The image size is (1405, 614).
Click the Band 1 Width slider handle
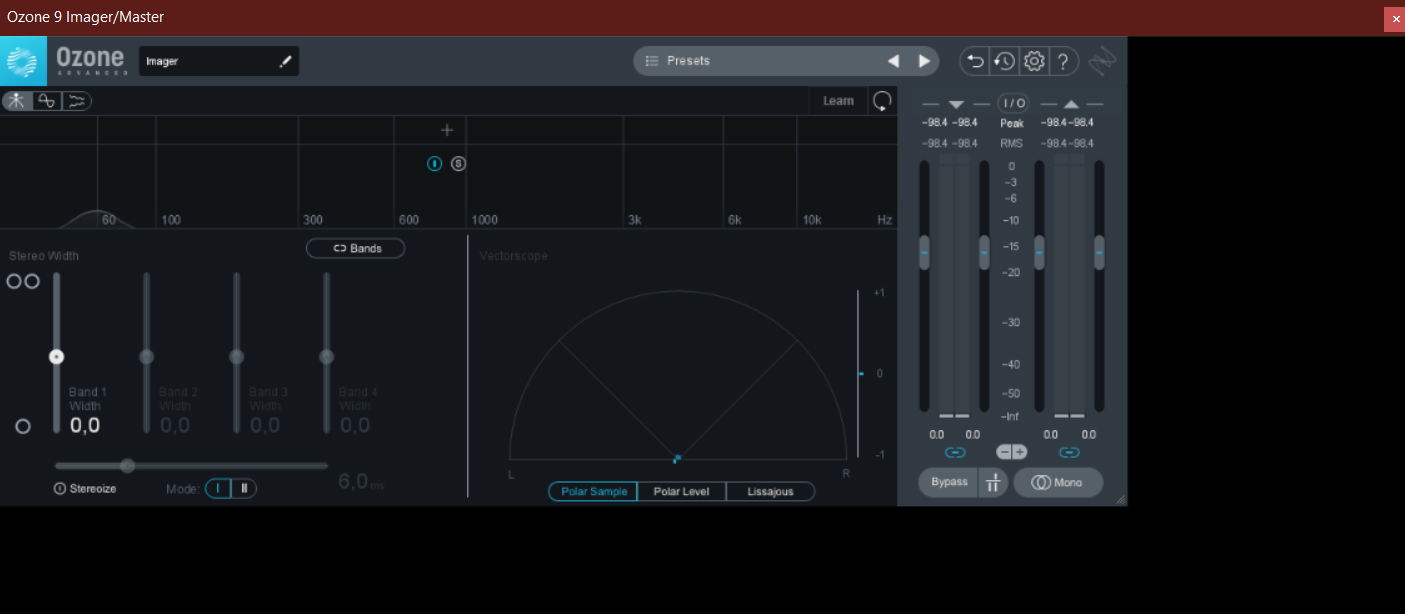click(57, 357)
